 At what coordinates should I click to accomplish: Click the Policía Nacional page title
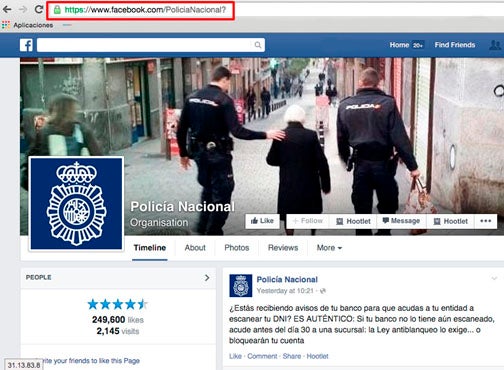(182, 207)
